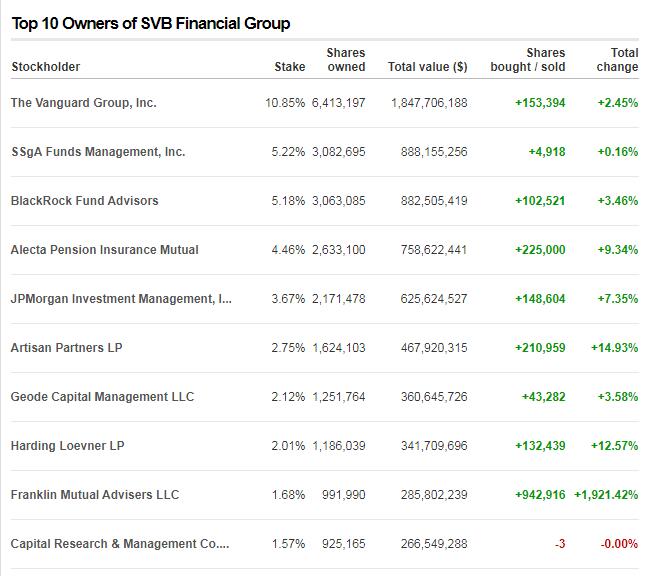Click The Vanguard Group, Inc. stockholder name
The height and width of the screenshot is (576, 647).
click(x=84, y=103)
